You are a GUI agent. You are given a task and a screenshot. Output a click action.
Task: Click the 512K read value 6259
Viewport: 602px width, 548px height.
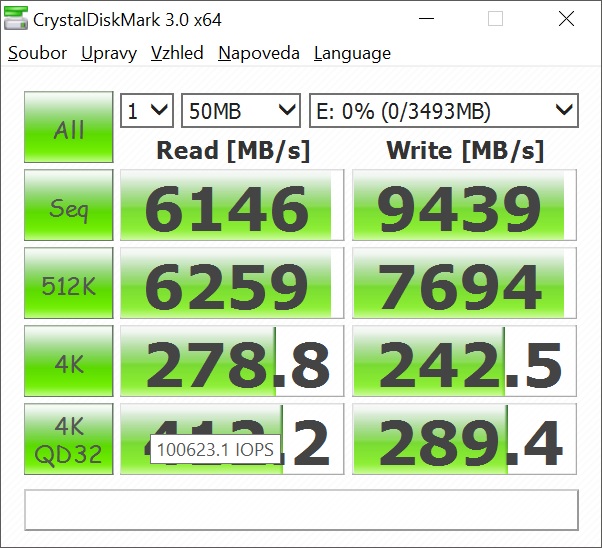click(232, 283)
